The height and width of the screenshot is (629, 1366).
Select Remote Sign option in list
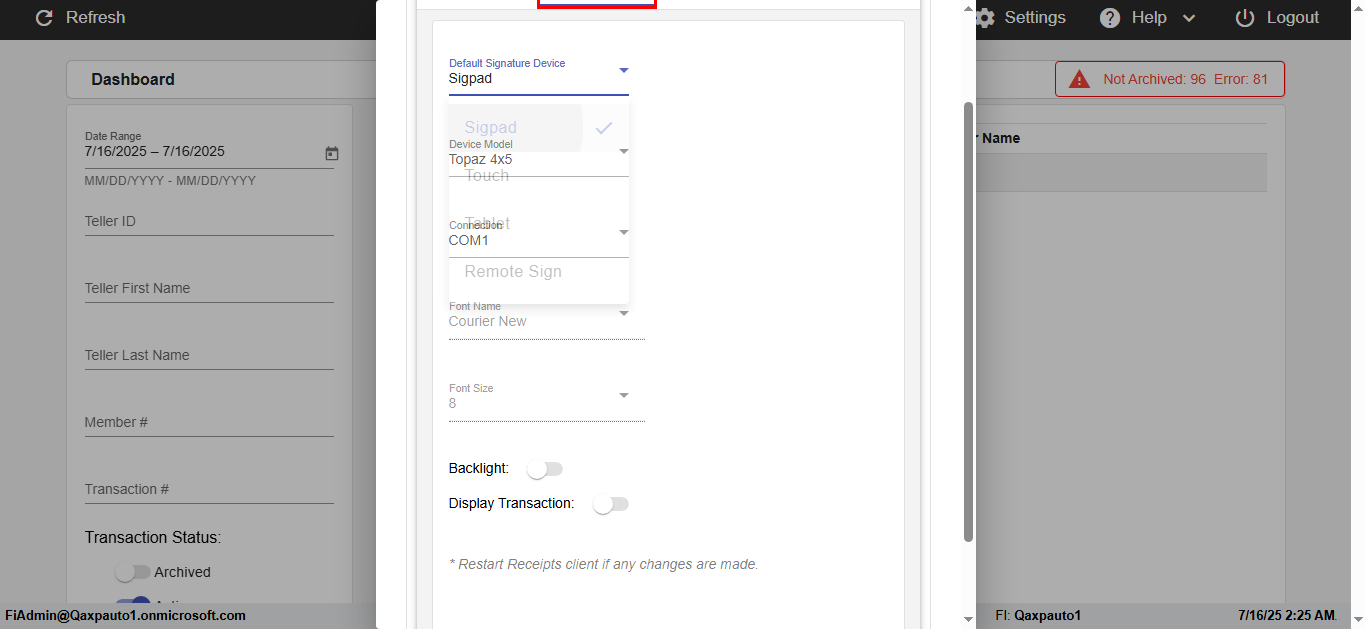539,272
